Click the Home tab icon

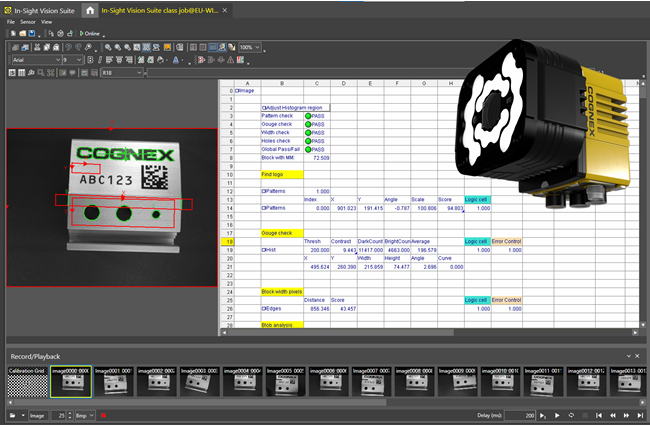(x=90, y=10)
